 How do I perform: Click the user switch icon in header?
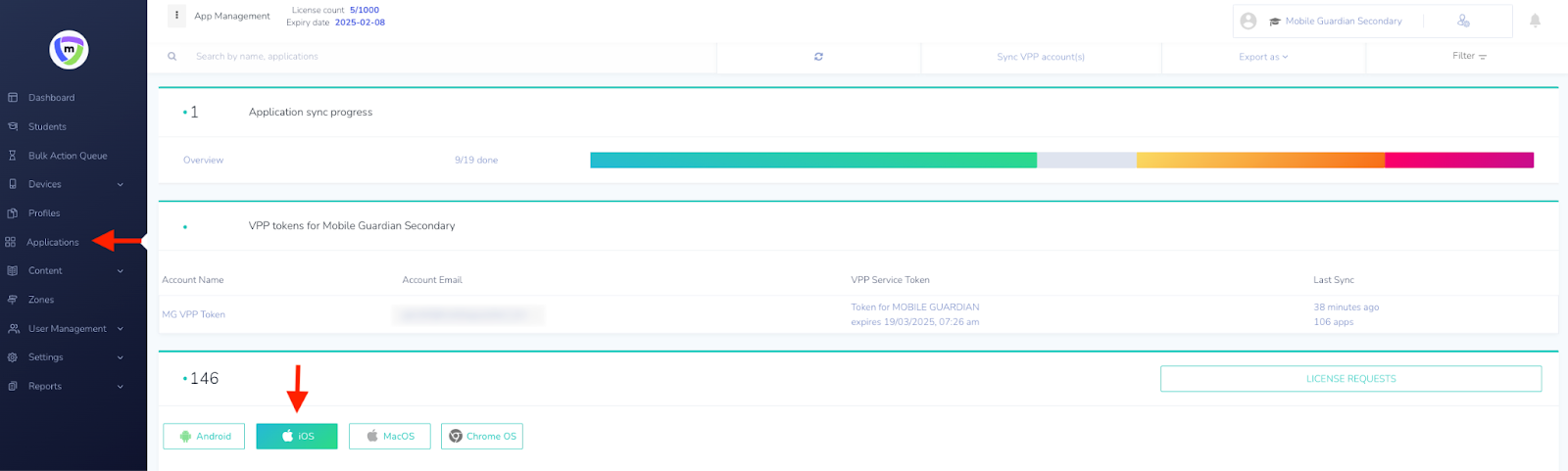(x=1463, y=21)
